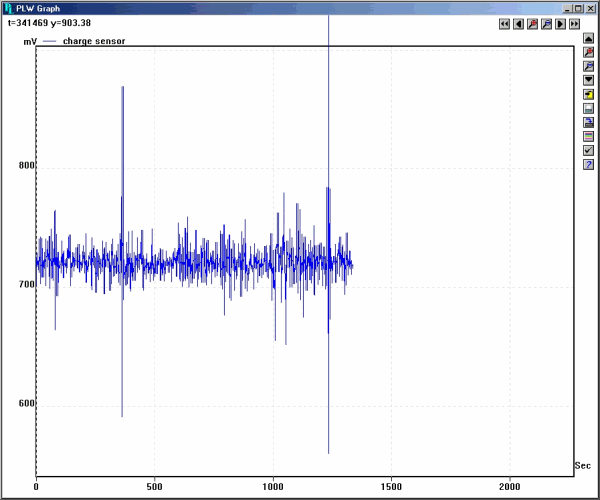The image size is (600, 500).
Task: Click the fast scroll right double-arrow button
Action: (574, 23)
